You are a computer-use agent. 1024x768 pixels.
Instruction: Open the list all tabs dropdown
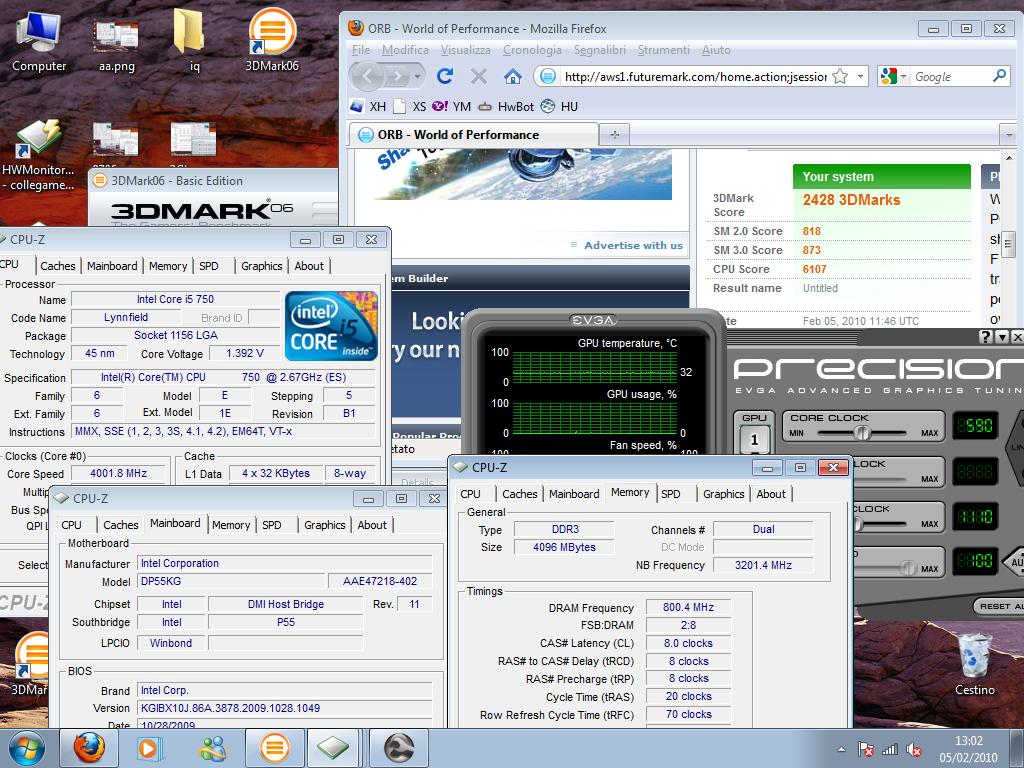(x=1008, y=135)
